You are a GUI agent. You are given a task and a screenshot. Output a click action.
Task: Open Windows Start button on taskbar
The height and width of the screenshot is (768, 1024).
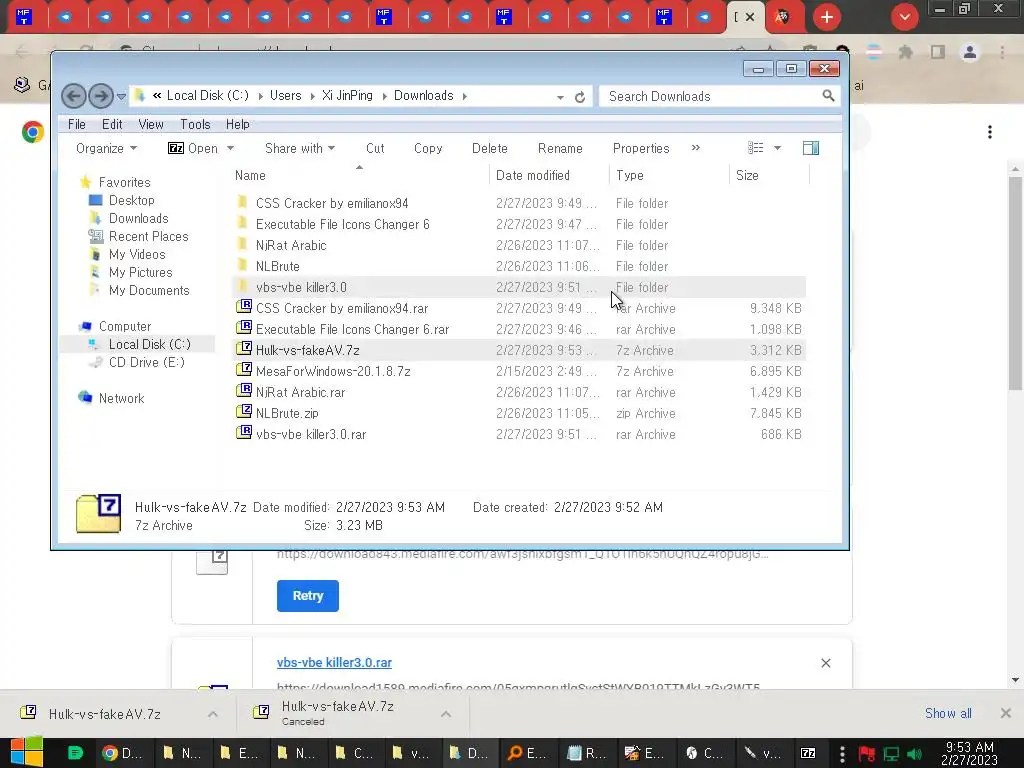pyautogui.click(x=27, y=752)
